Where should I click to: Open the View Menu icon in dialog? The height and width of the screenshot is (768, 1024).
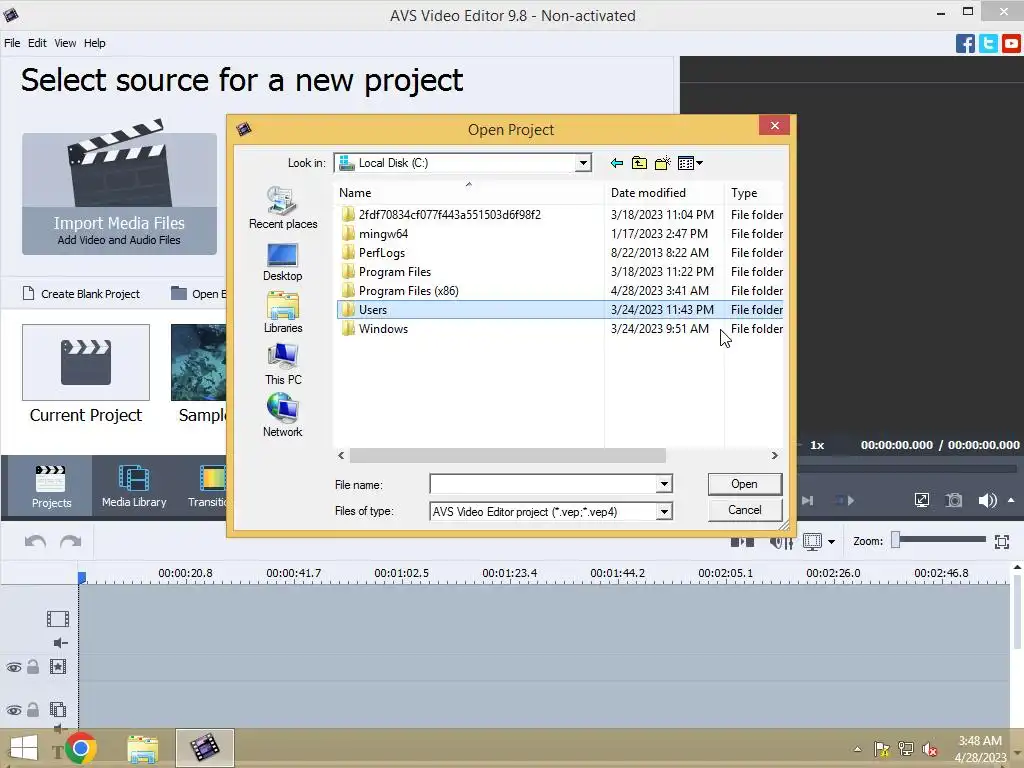coord(690,163)
